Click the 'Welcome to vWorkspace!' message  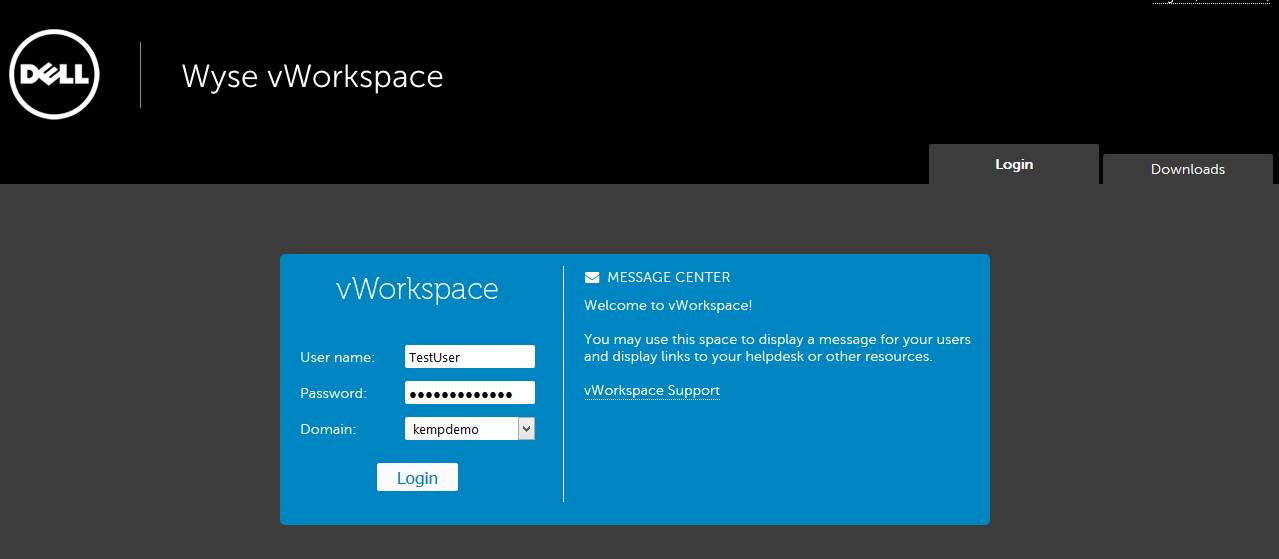pyautogui.click(x=668, y=305)
